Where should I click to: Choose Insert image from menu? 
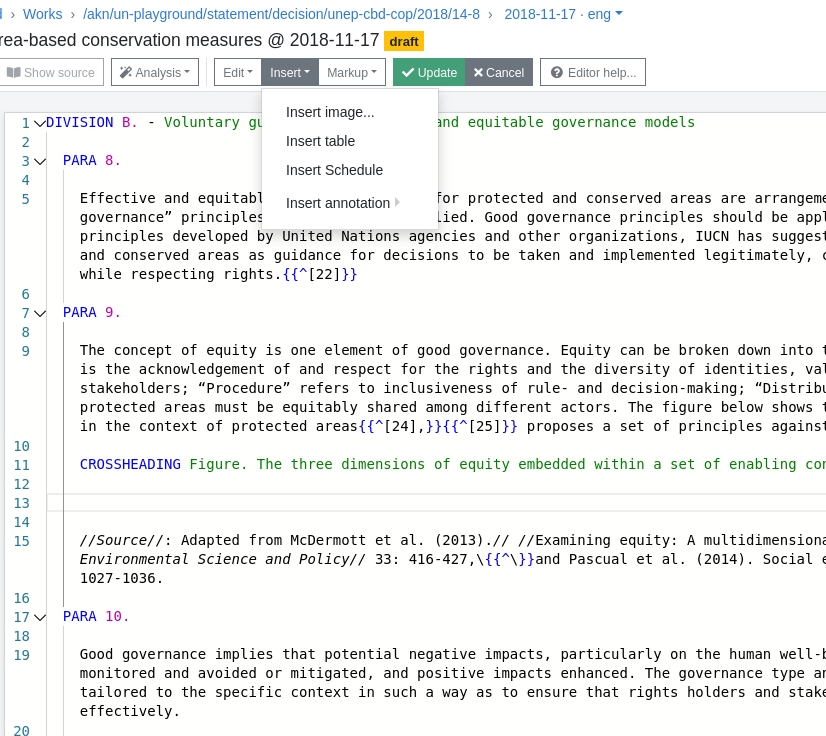[x=330, y=112]
